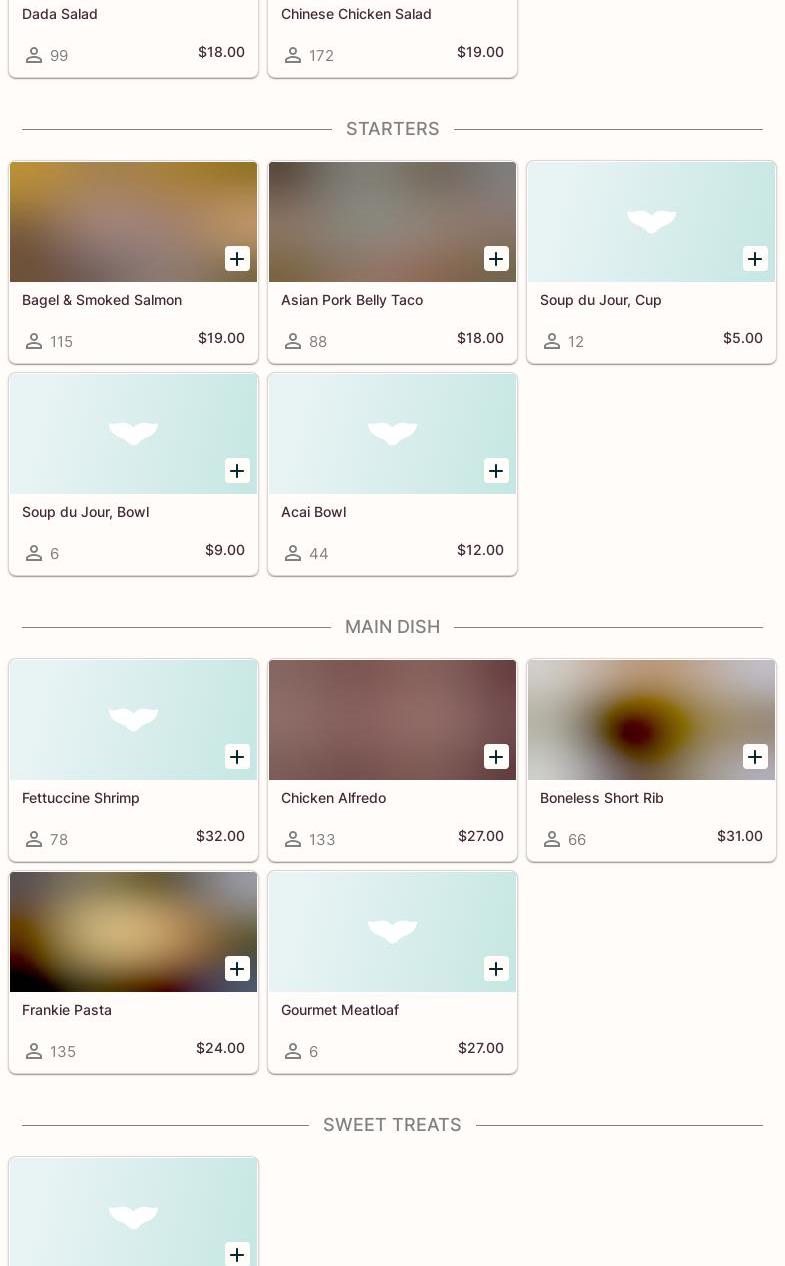Image resolution: width=785 pixels, height=1266 pixels.
Task: Open Gourmet Meatloaf item details
Action: tap(340, 1010)
